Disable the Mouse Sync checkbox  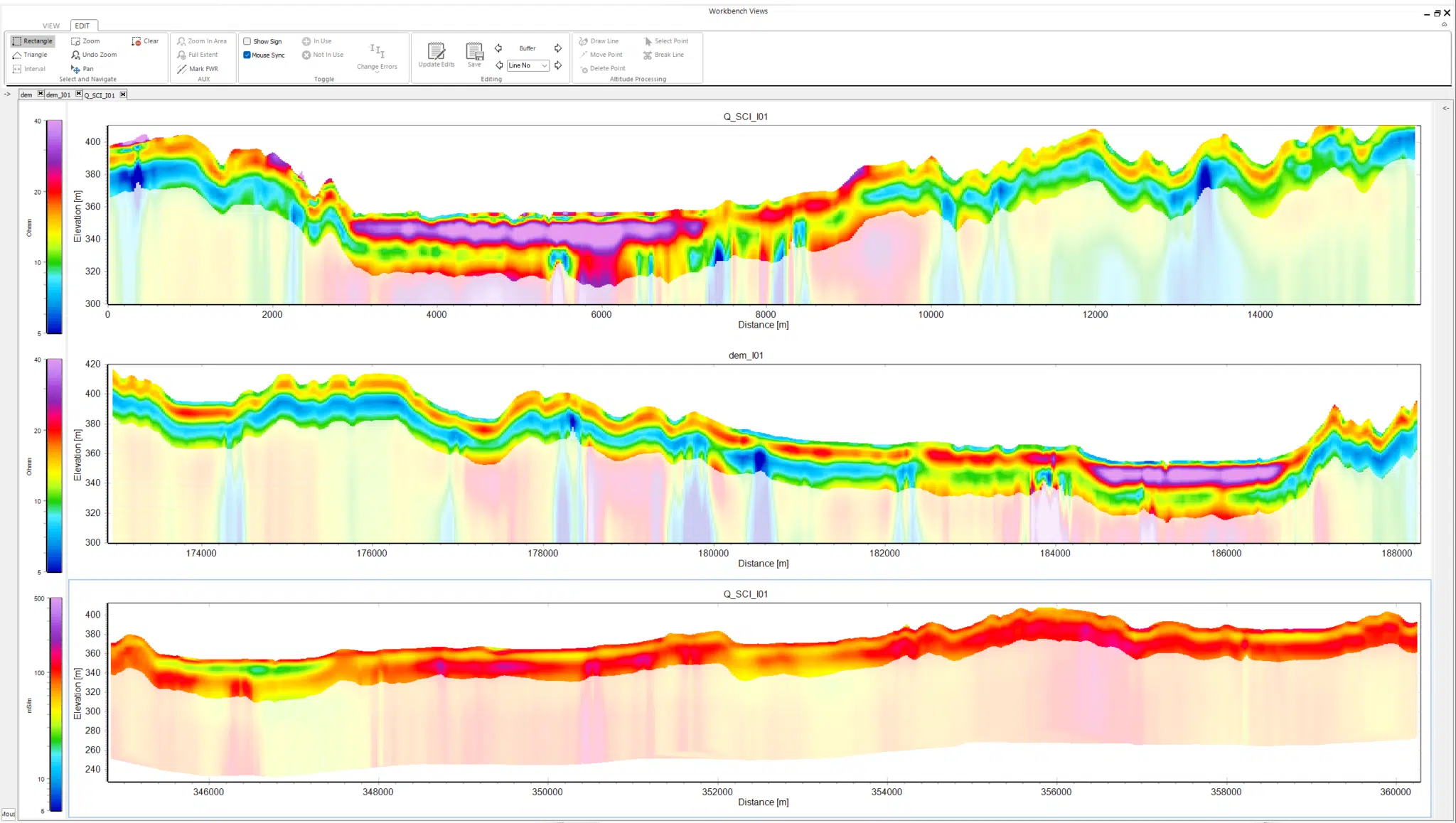coord(247,55)
